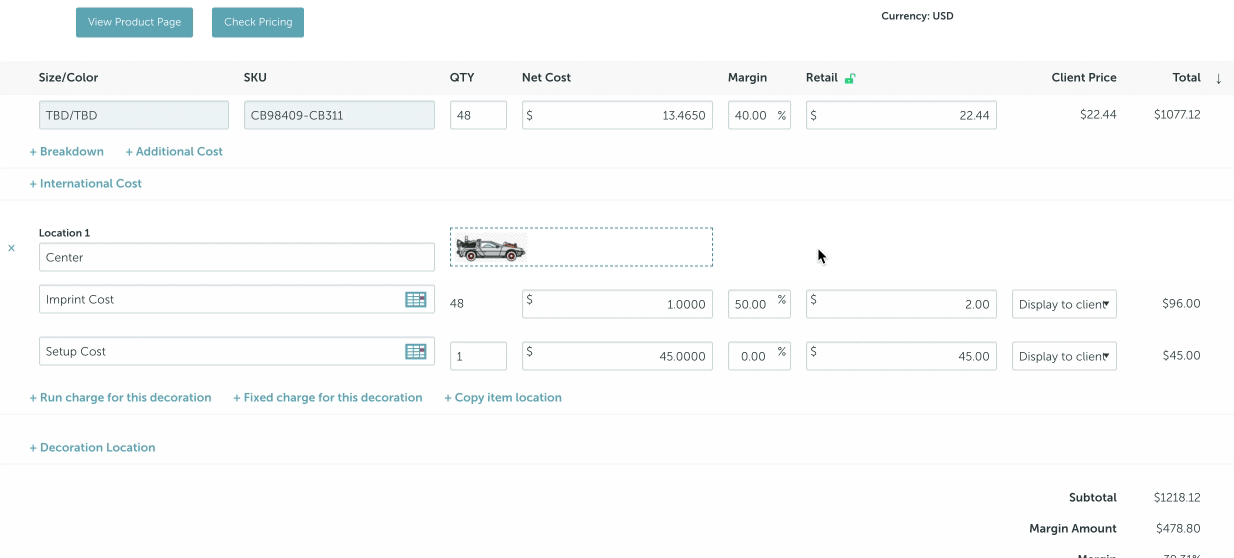Click the green Retail lock icon
The image size is (1234, 558).
(x=850, y=78)
